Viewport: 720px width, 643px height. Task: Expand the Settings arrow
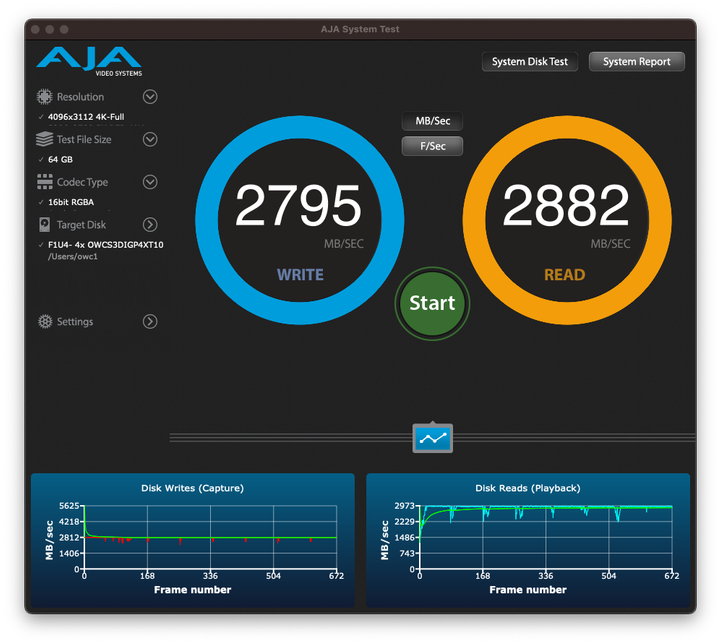click(150, 322)
